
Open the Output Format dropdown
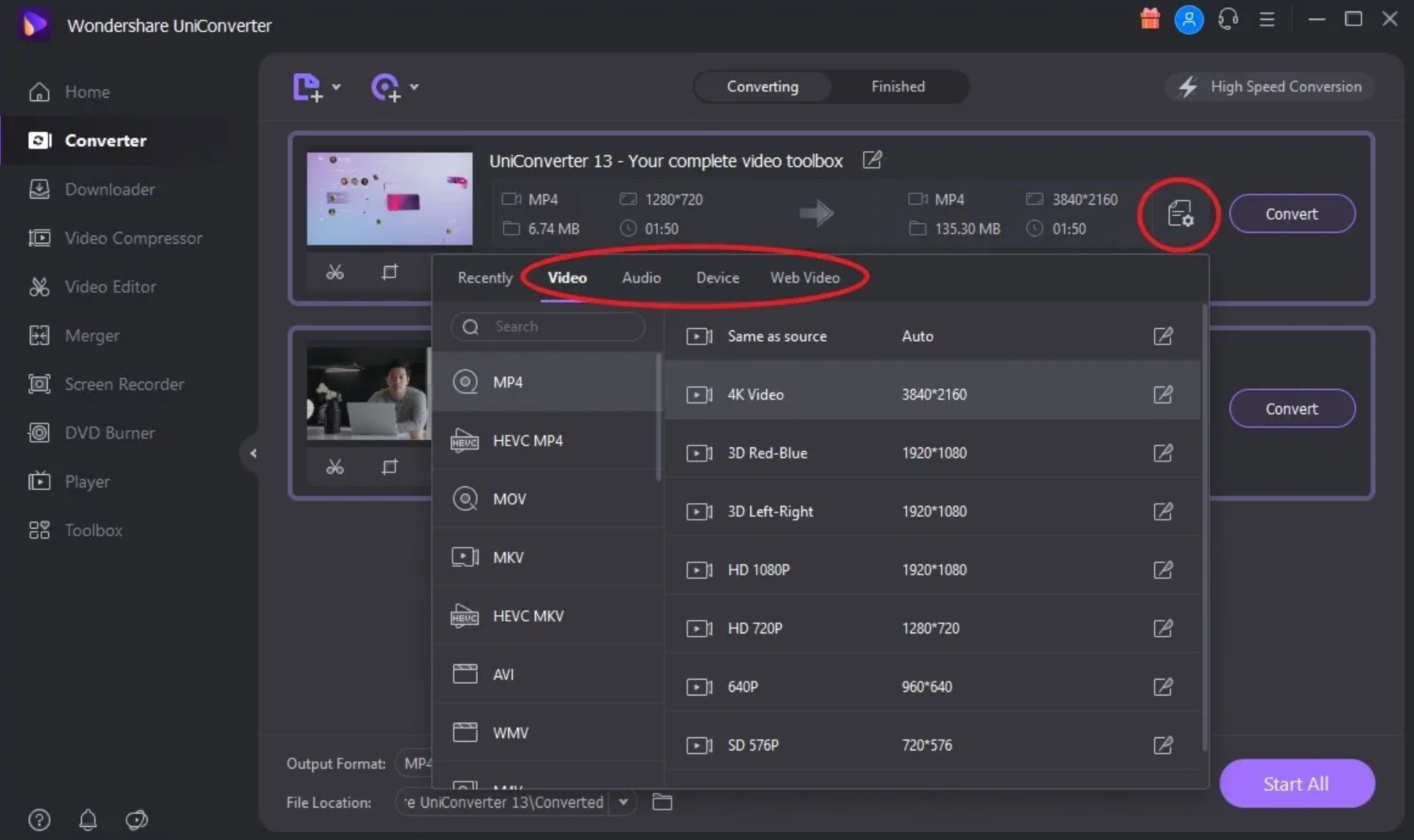(x=414, y=763)
